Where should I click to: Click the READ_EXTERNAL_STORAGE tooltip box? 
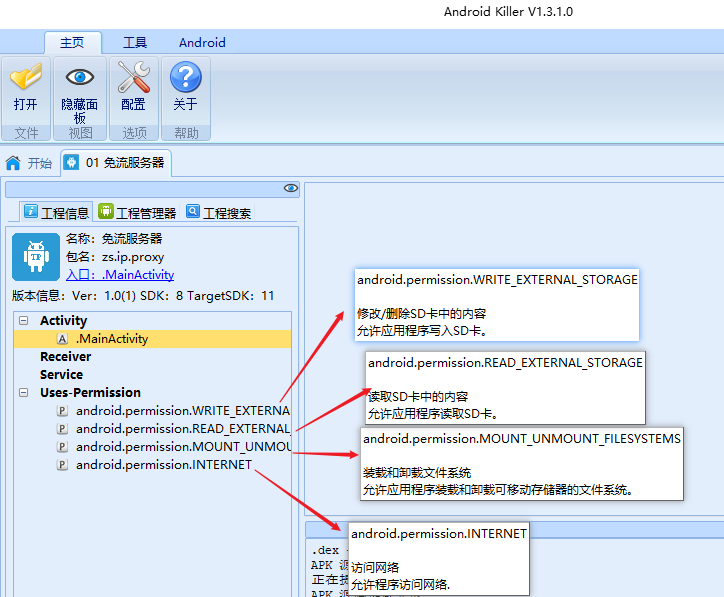tap(506, 388)
